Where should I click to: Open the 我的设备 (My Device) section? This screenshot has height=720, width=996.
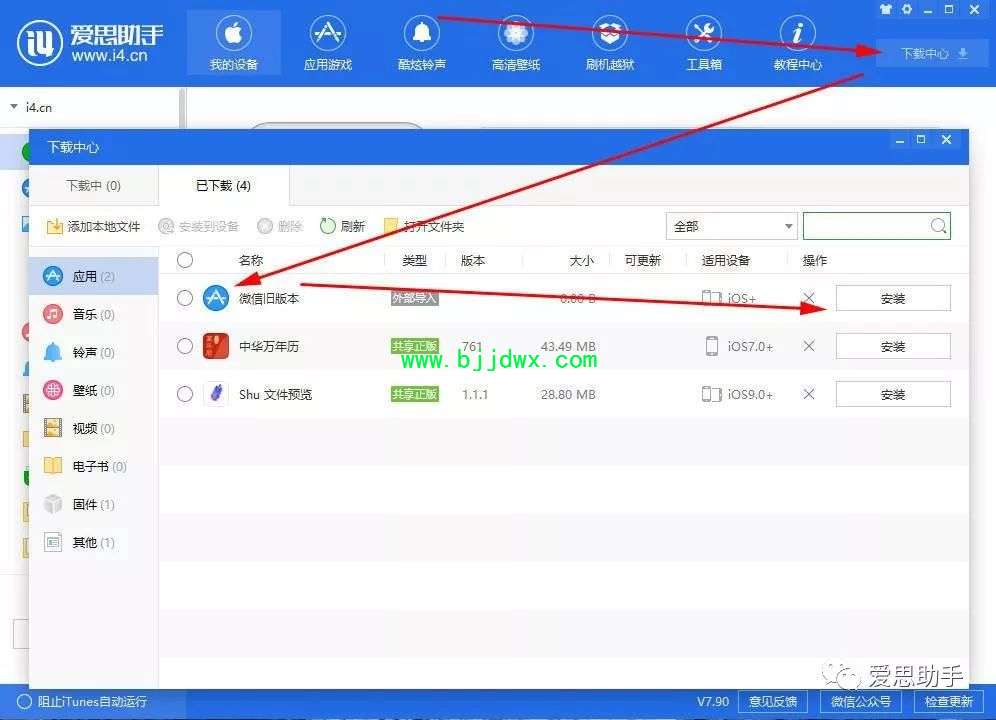point(234,43)
